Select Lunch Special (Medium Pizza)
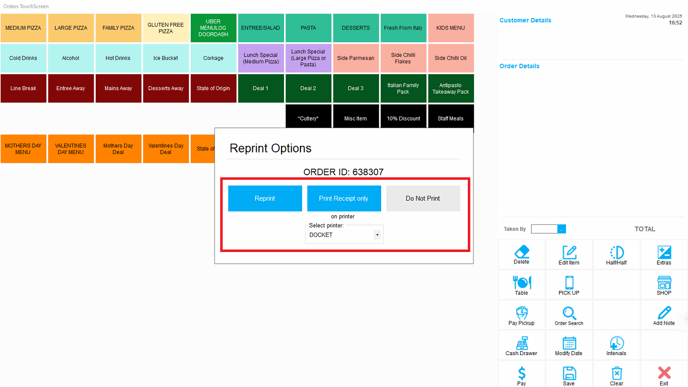The height and width of the screenshot is (387, 688). click(x=261, y=58)
